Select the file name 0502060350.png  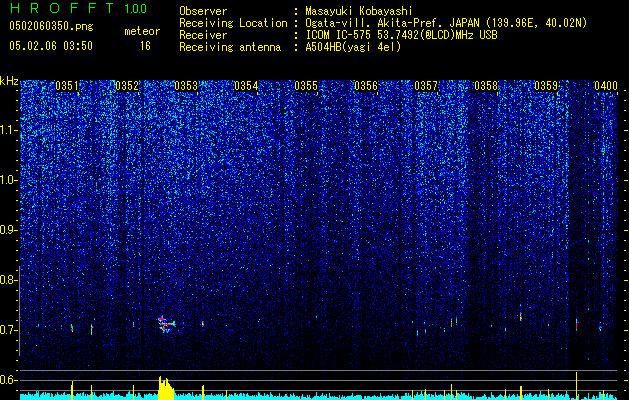[x=51, y=27]
